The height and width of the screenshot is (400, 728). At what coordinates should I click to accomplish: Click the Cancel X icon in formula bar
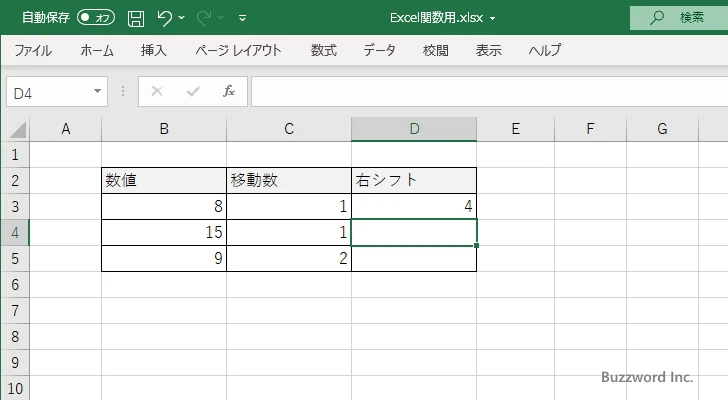[x=157, y=91]
